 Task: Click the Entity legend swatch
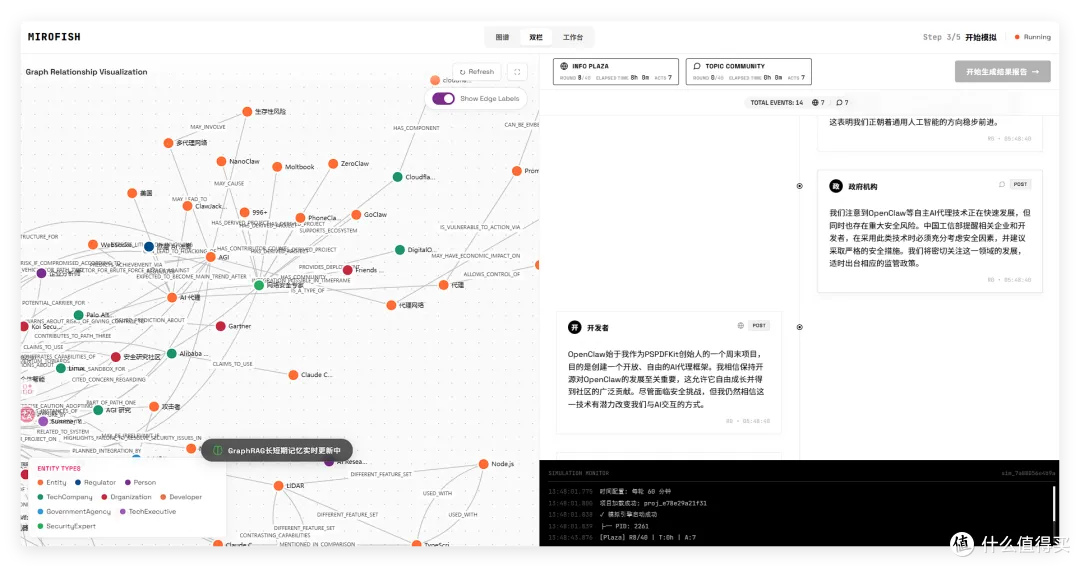[41, 482]
